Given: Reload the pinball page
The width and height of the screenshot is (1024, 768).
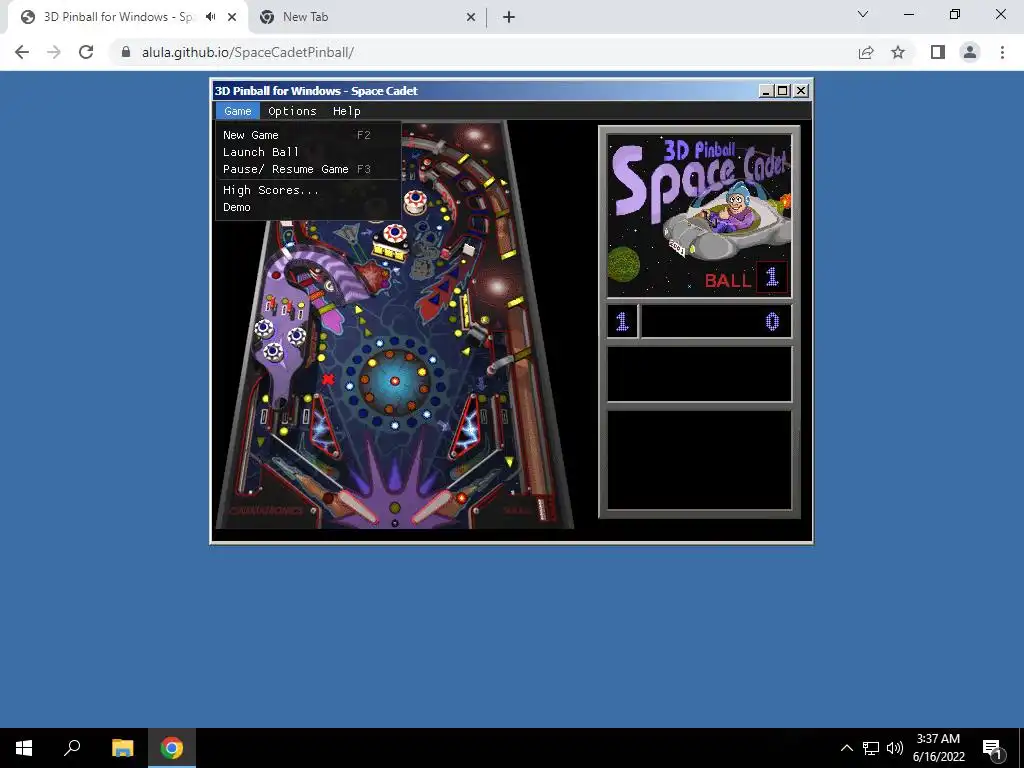Looking at the screenshot, I should point(86,52).
